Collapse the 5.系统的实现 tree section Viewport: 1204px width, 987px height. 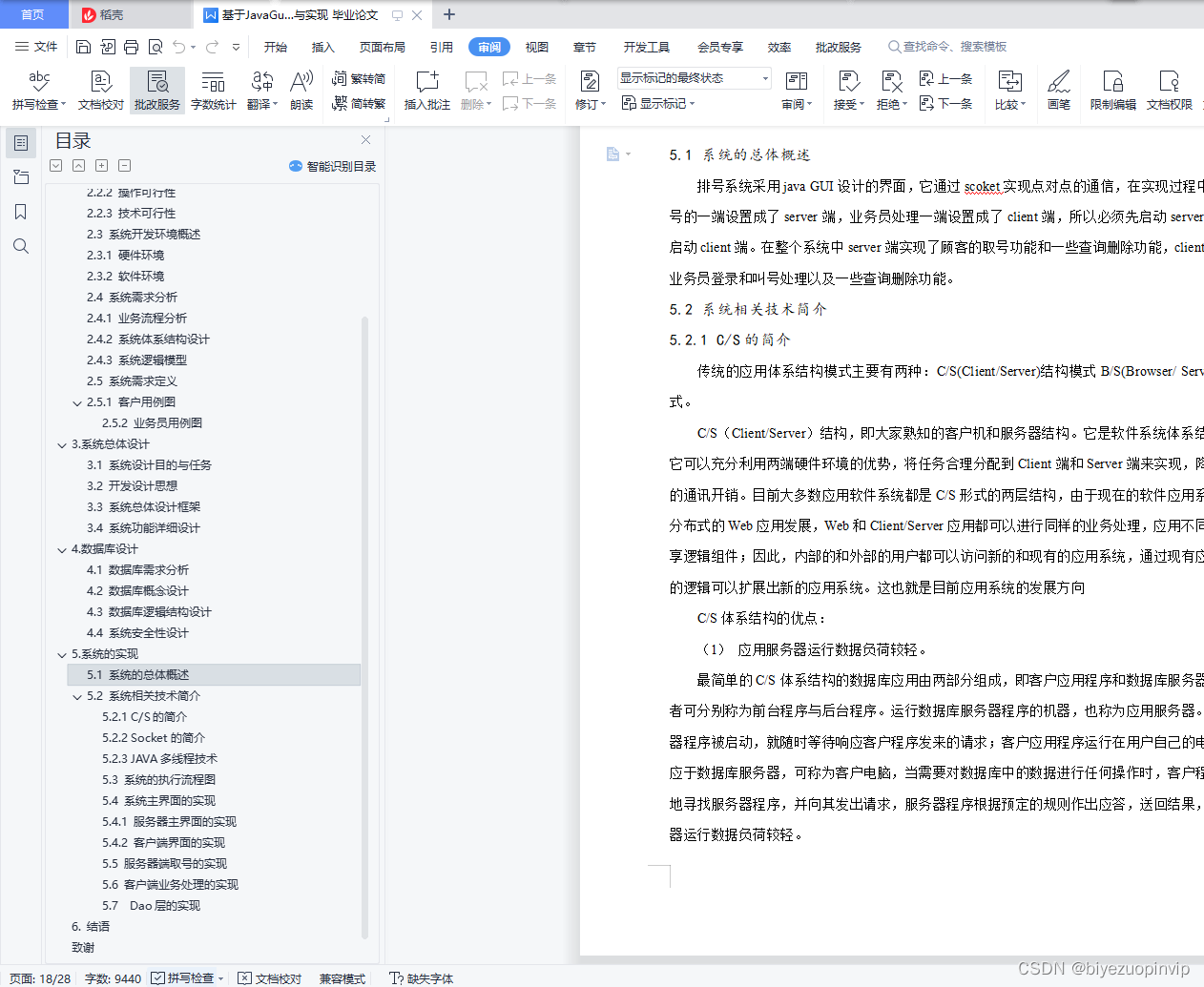(x=62, y=653)
